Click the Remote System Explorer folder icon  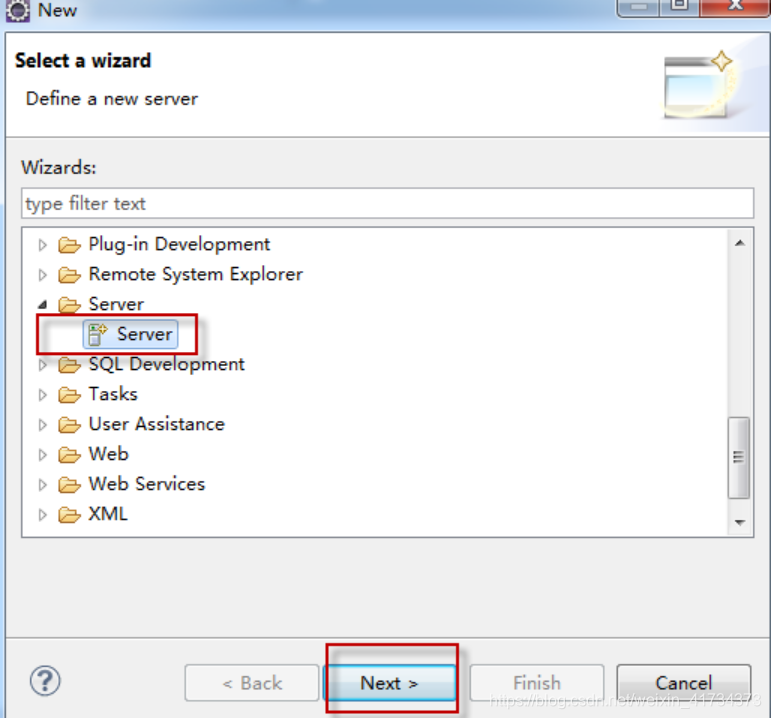tap(69, 274)
